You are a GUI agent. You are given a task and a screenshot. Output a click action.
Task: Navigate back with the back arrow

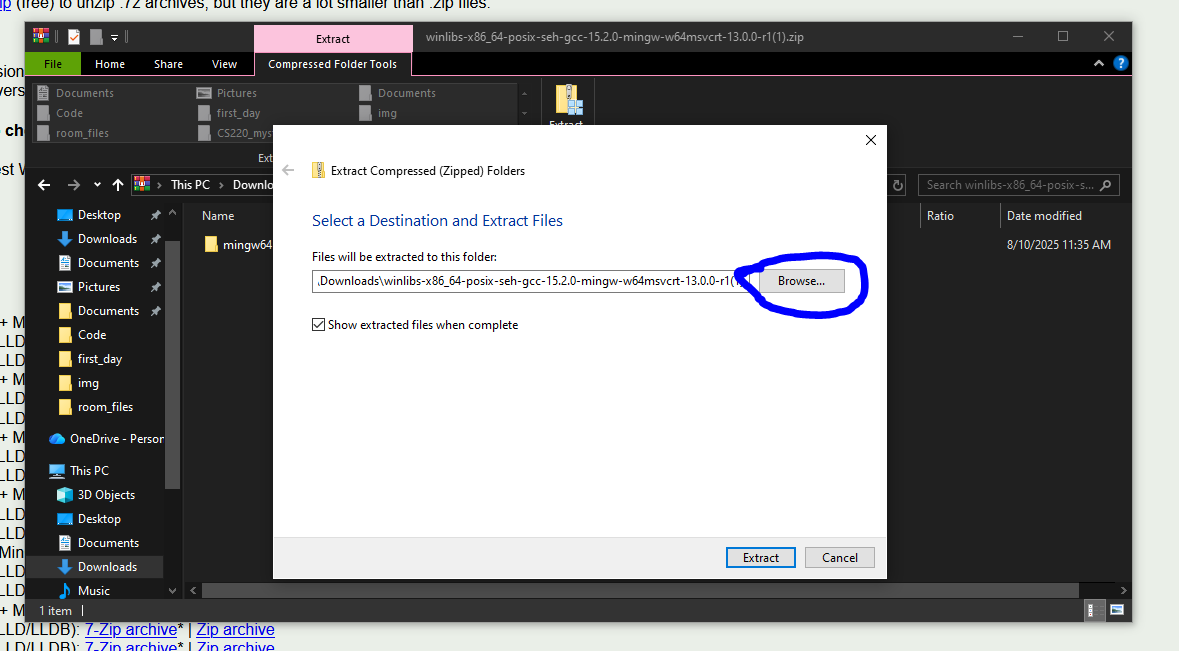[x=42, y=184]
